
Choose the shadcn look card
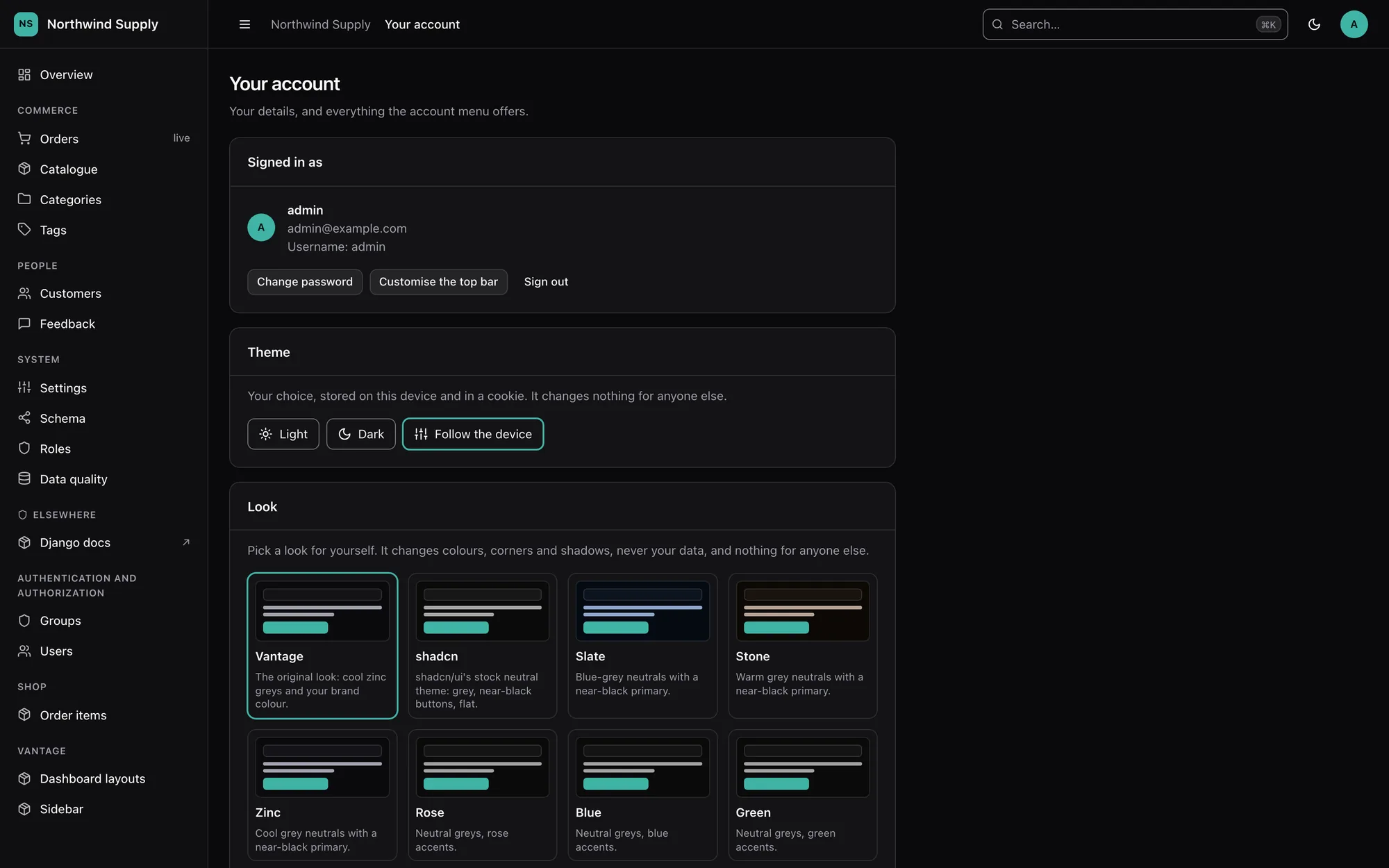[483, 646]
